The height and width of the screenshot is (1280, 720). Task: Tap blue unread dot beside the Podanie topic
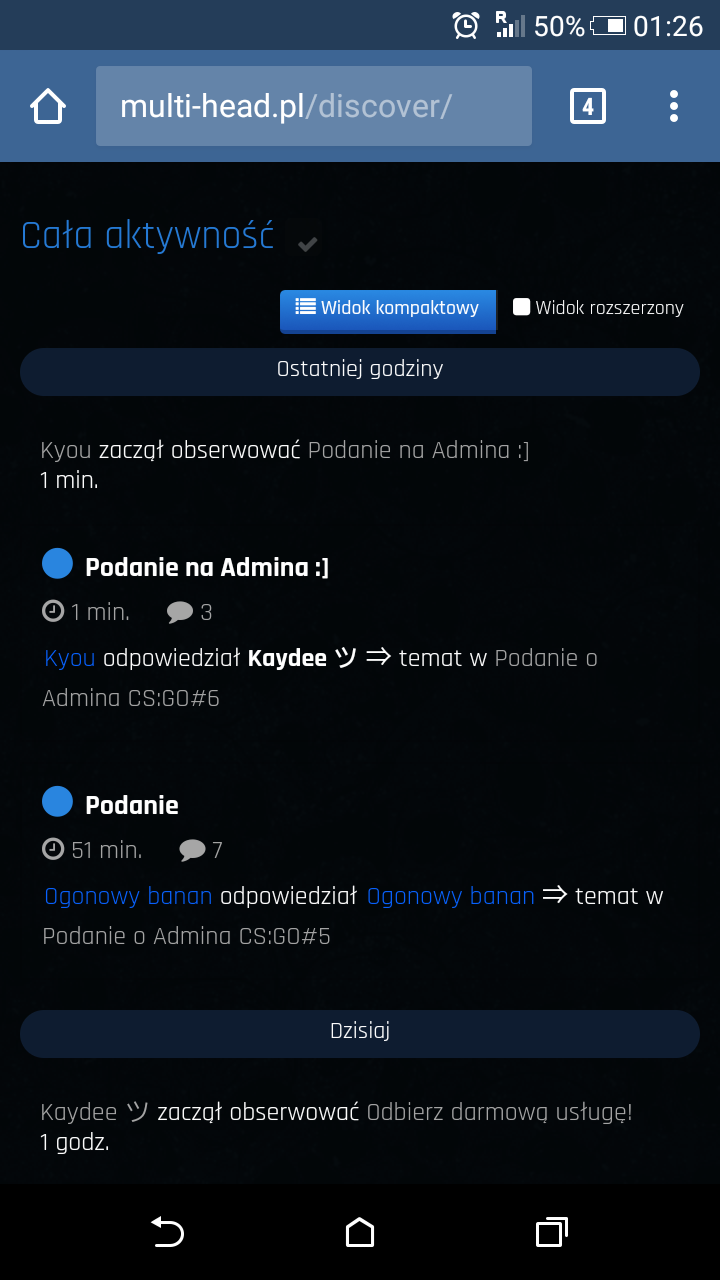57,801
